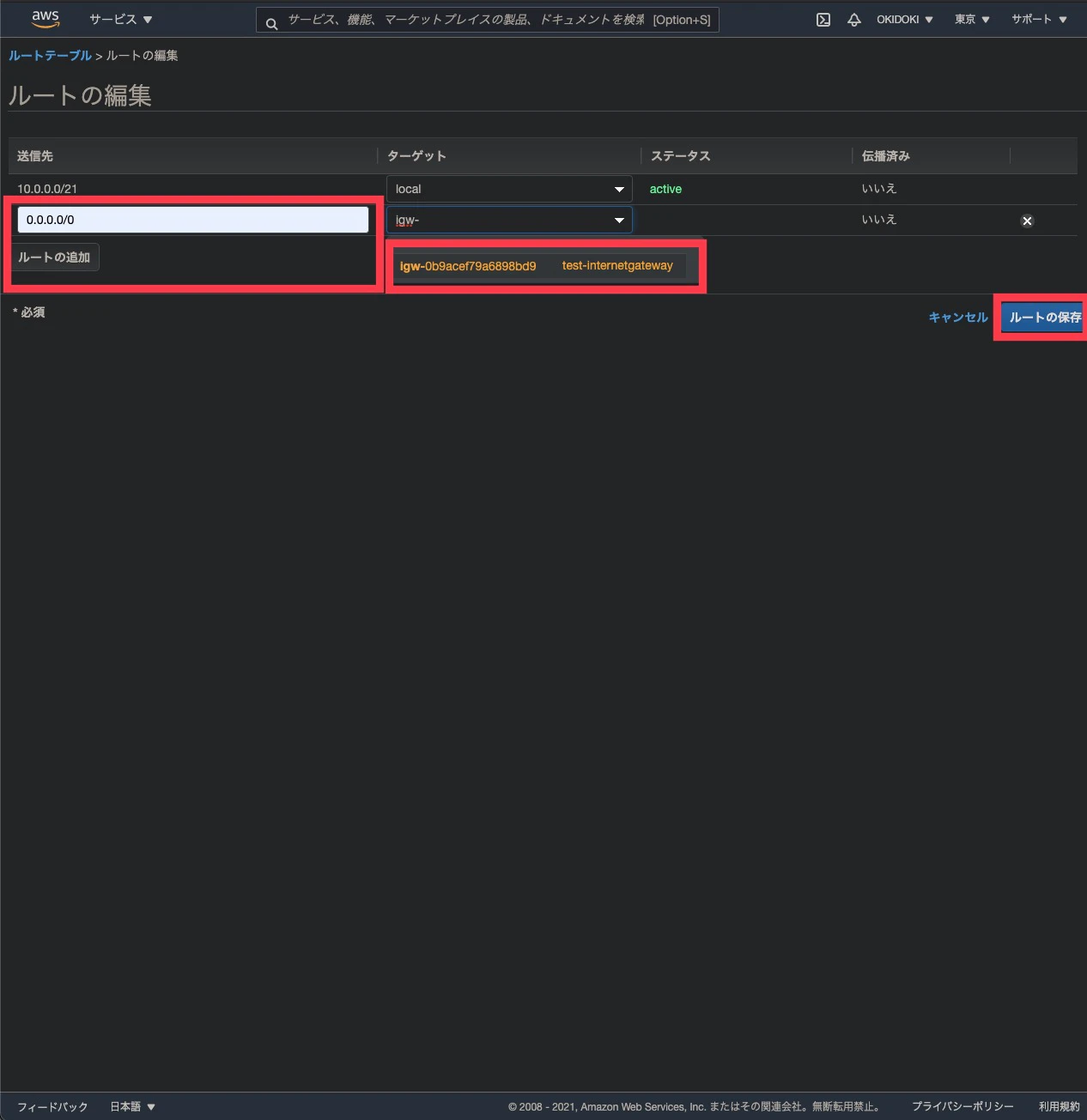Open the 利用規約 link
Image resolution: width=1087 pixels, height=1120 pixels.
1060,1106
